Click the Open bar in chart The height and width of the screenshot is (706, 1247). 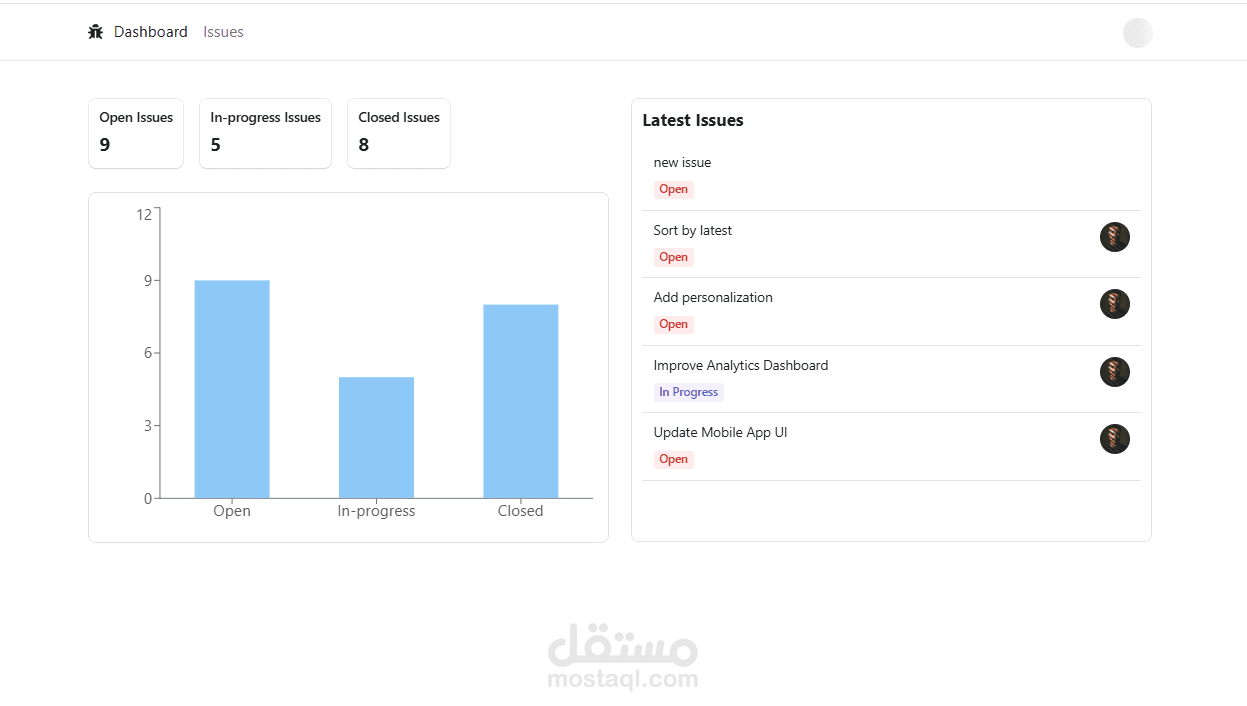[232, 389]
